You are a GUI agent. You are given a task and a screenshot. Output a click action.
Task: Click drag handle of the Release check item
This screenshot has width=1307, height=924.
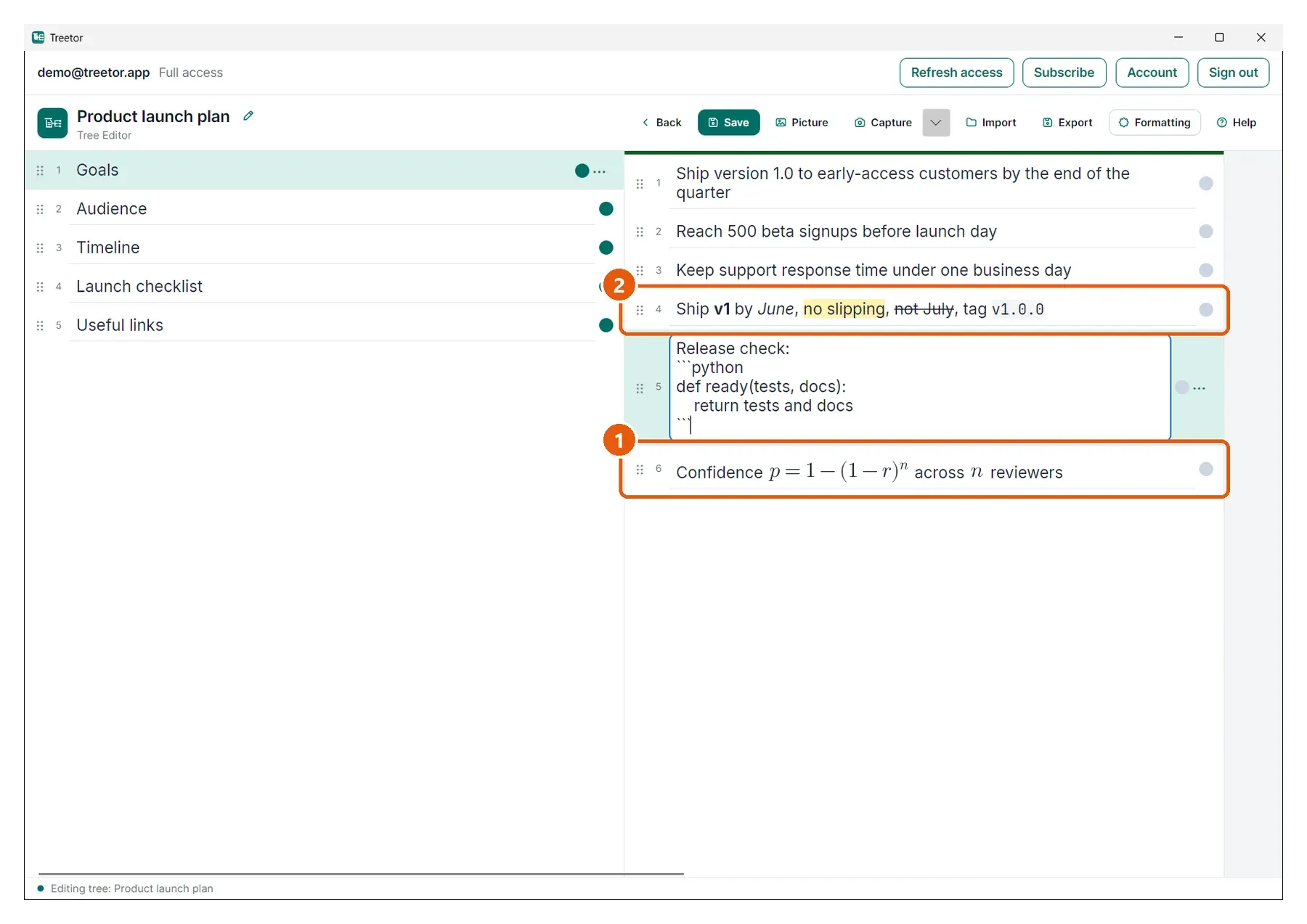[640, 388]
